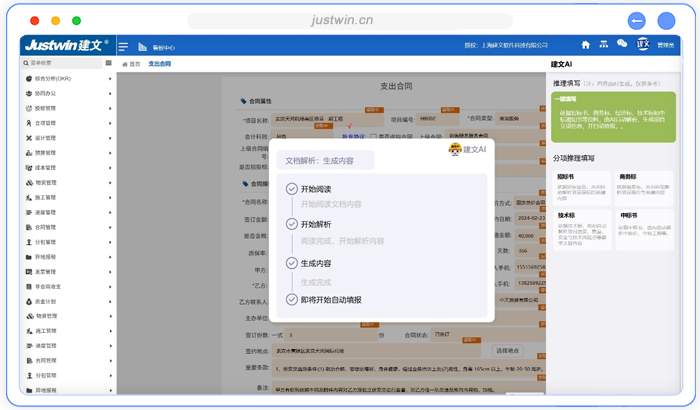The height and width of the screenshot is (410, 700).
Task: Click the 建文AI mascot icon in dialog
Action: (455, 149)
